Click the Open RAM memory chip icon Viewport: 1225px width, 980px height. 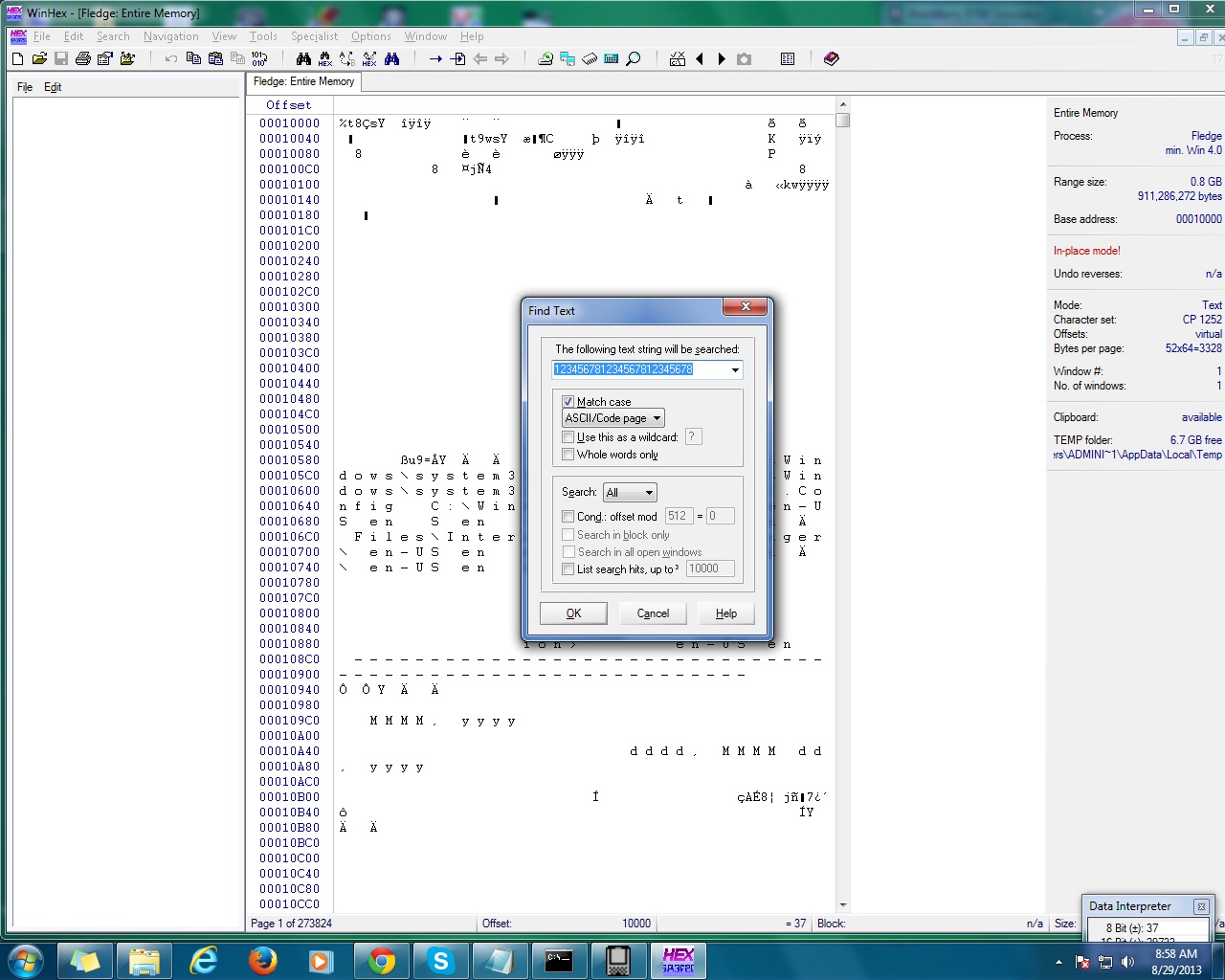[590, 58]
